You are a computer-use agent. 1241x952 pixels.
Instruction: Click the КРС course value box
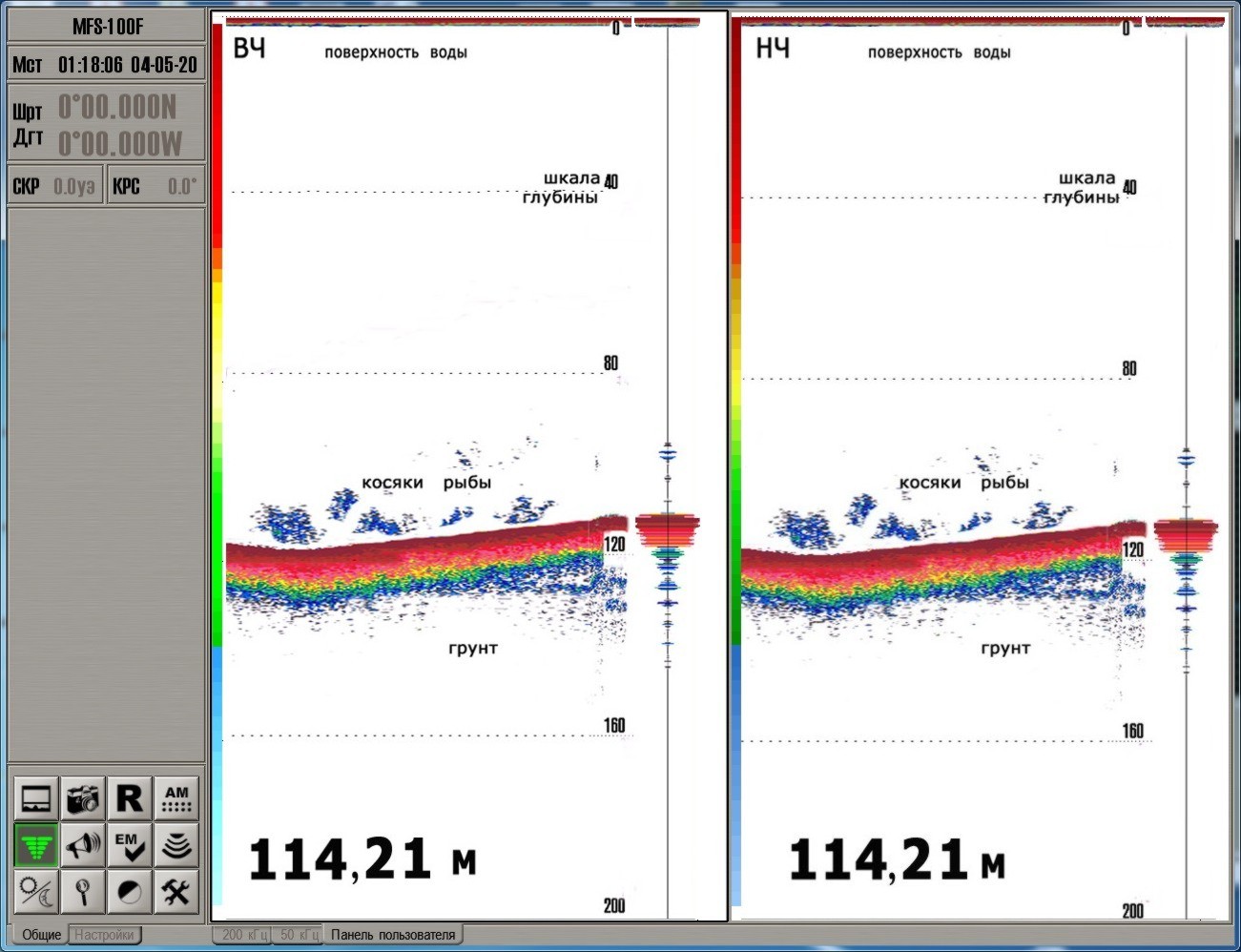(155, 186)
